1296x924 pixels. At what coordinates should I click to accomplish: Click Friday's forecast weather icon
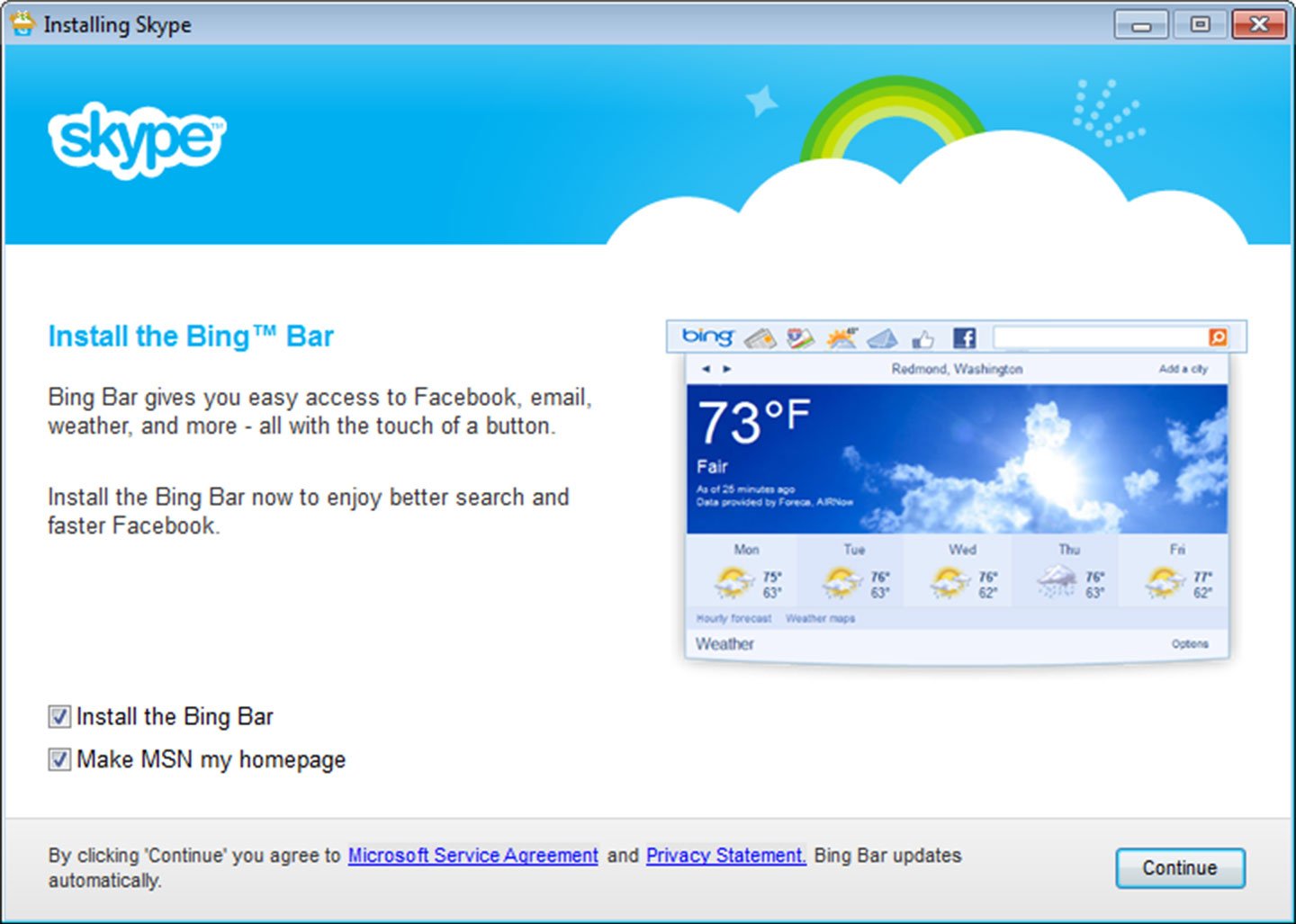(x=1165, y=582)
